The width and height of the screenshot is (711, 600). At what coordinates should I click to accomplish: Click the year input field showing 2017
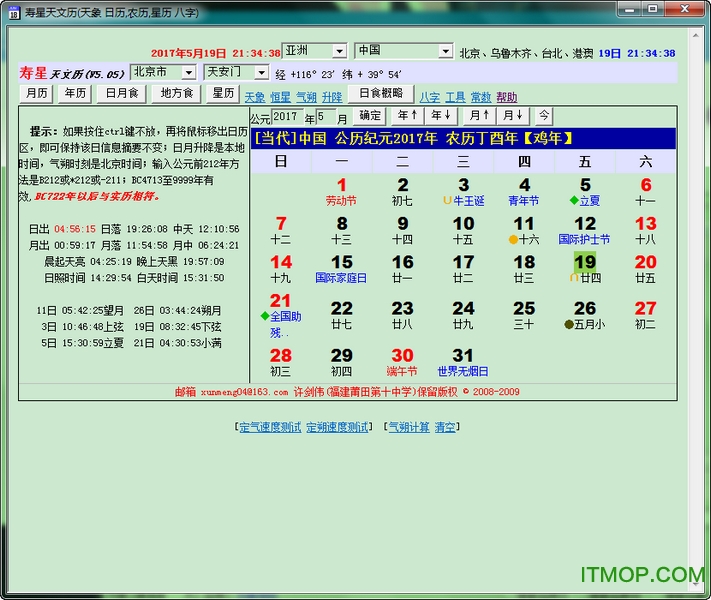click(x=286, y=117)
